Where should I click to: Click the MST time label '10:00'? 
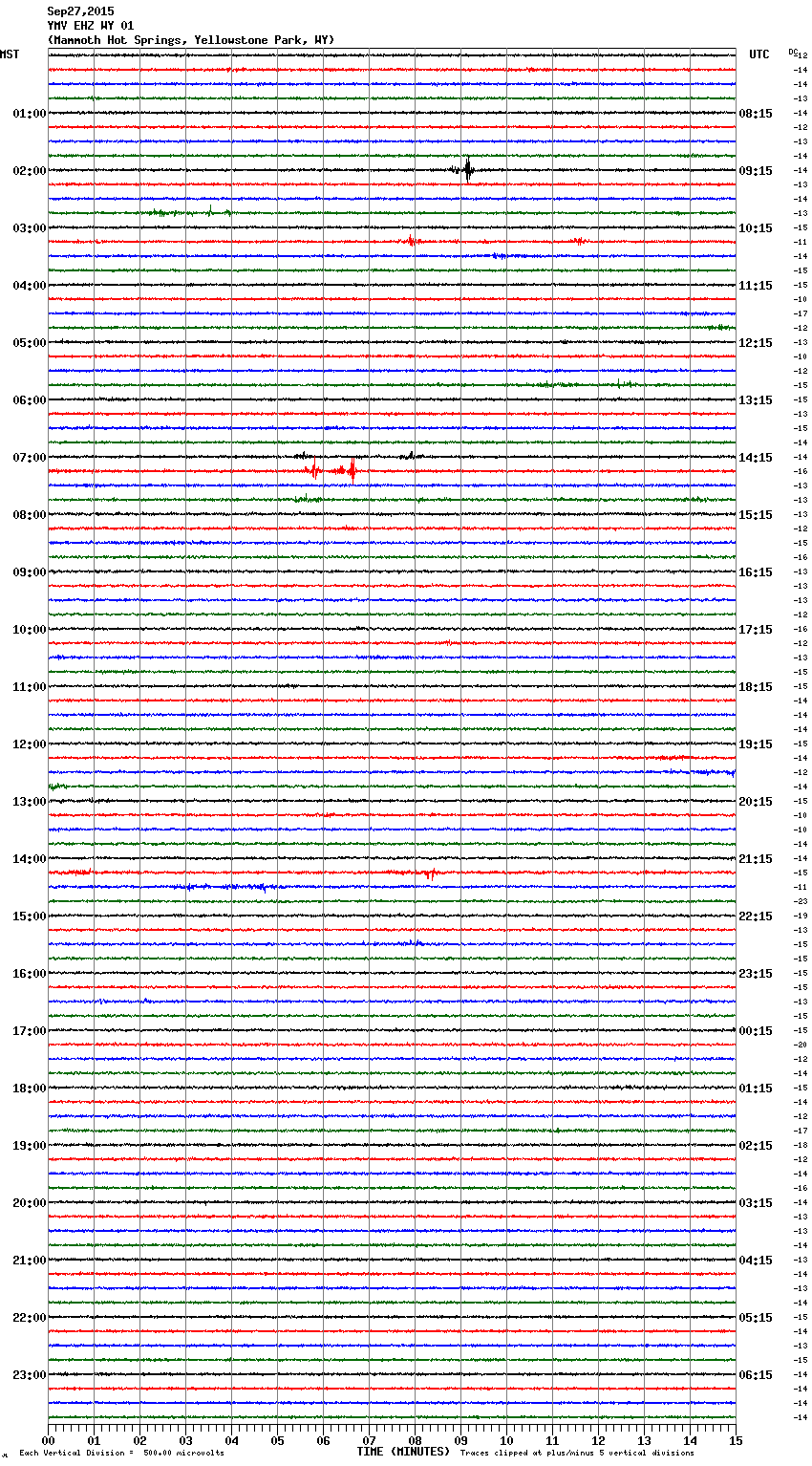[29, 630]
